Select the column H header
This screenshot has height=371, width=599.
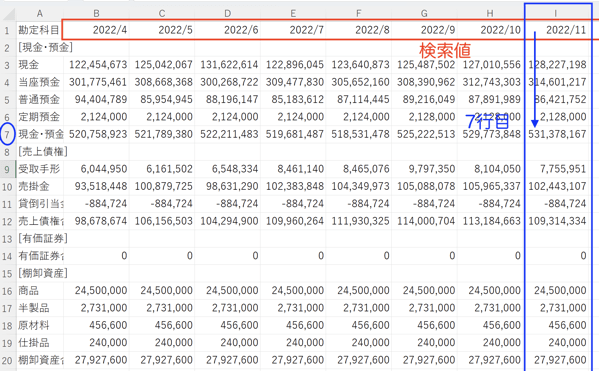click(490, 13)
